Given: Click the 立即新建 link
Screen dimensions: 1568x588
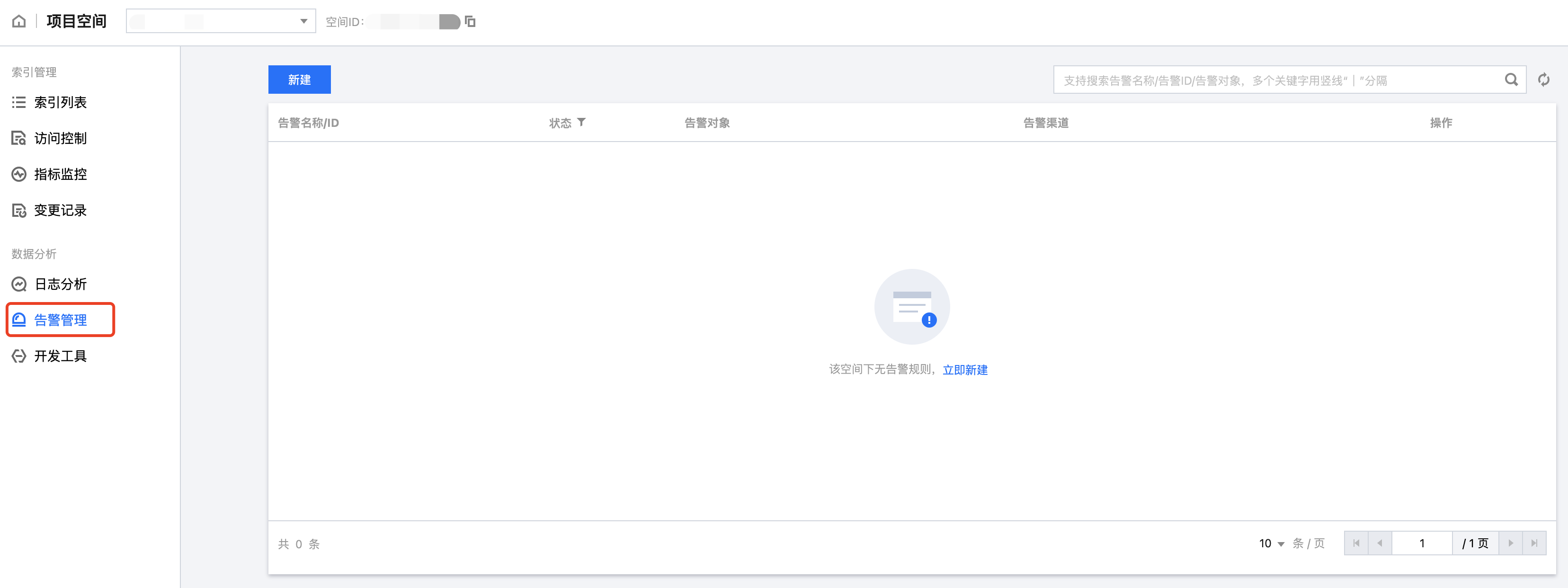Looking at the screenshot, I should [965, 369].
